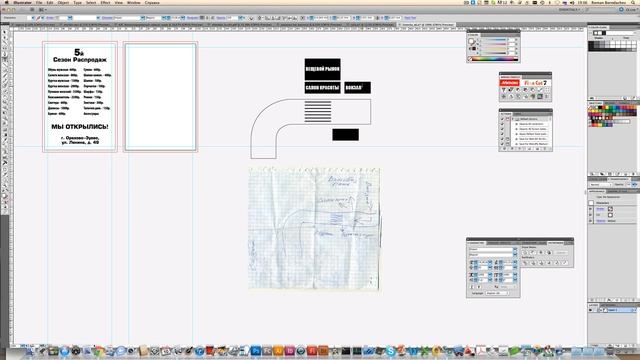
Task: Click the Trim pathfinder icon
Action: pyautogui.click(x=533, y=263)
